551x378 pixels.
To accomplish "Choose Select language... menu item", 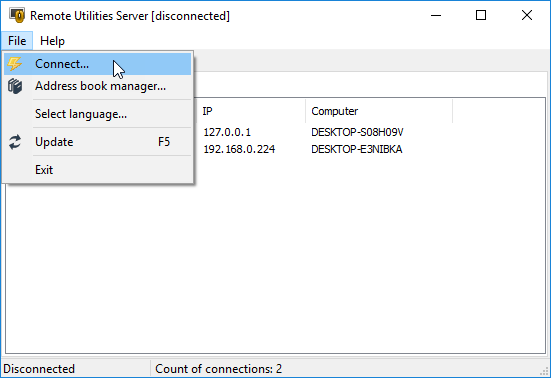I will pos(98,114).
